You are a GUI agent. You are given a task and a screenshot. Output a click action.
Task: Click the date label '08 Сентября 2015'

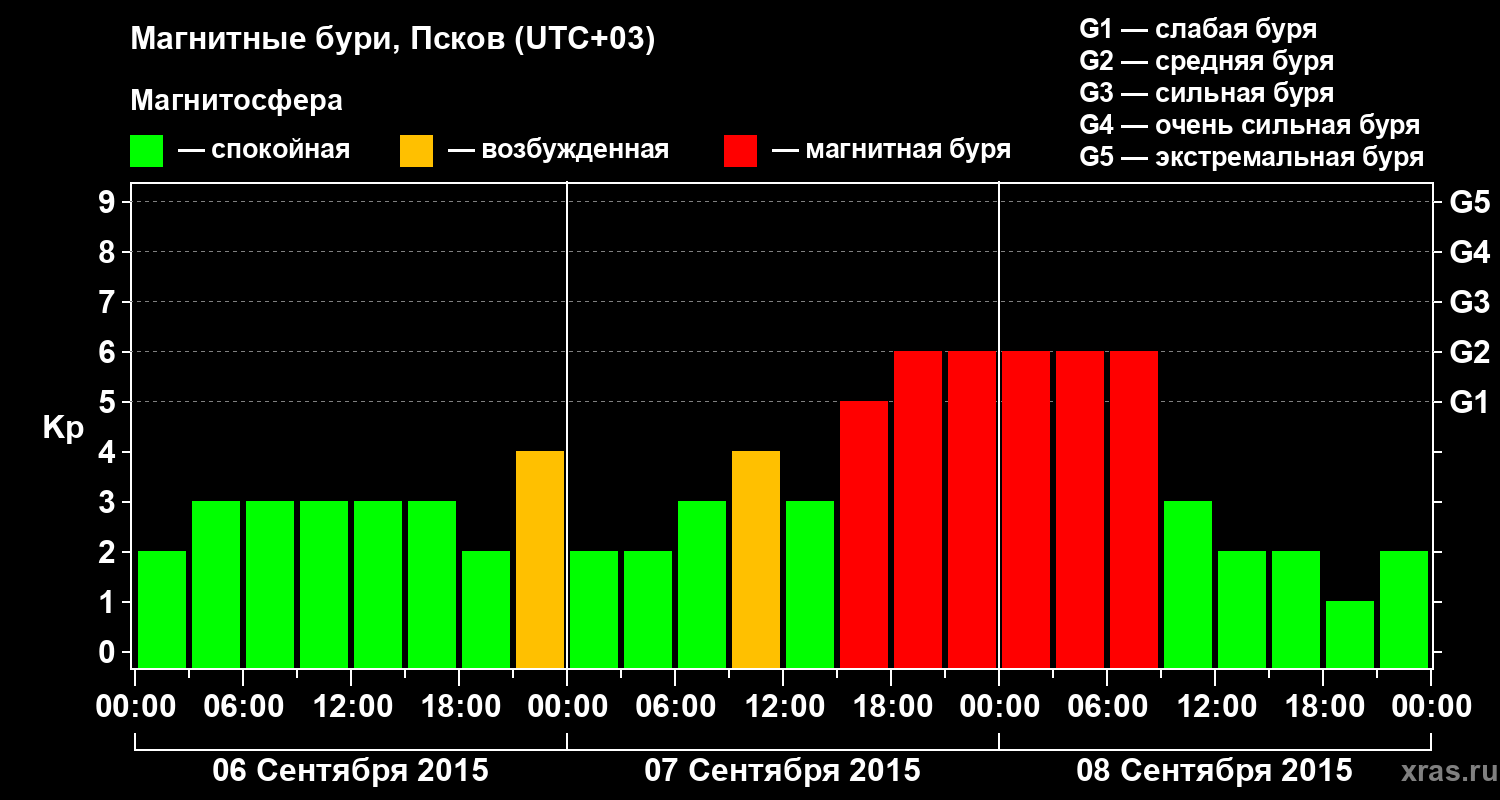point(1214,771)
